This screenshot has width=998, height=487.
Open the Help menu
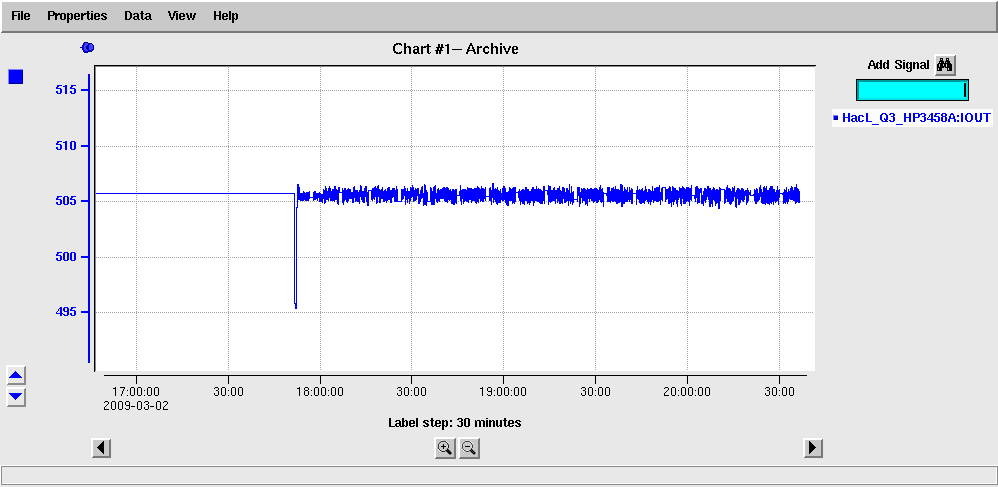(x=225, y=16)
